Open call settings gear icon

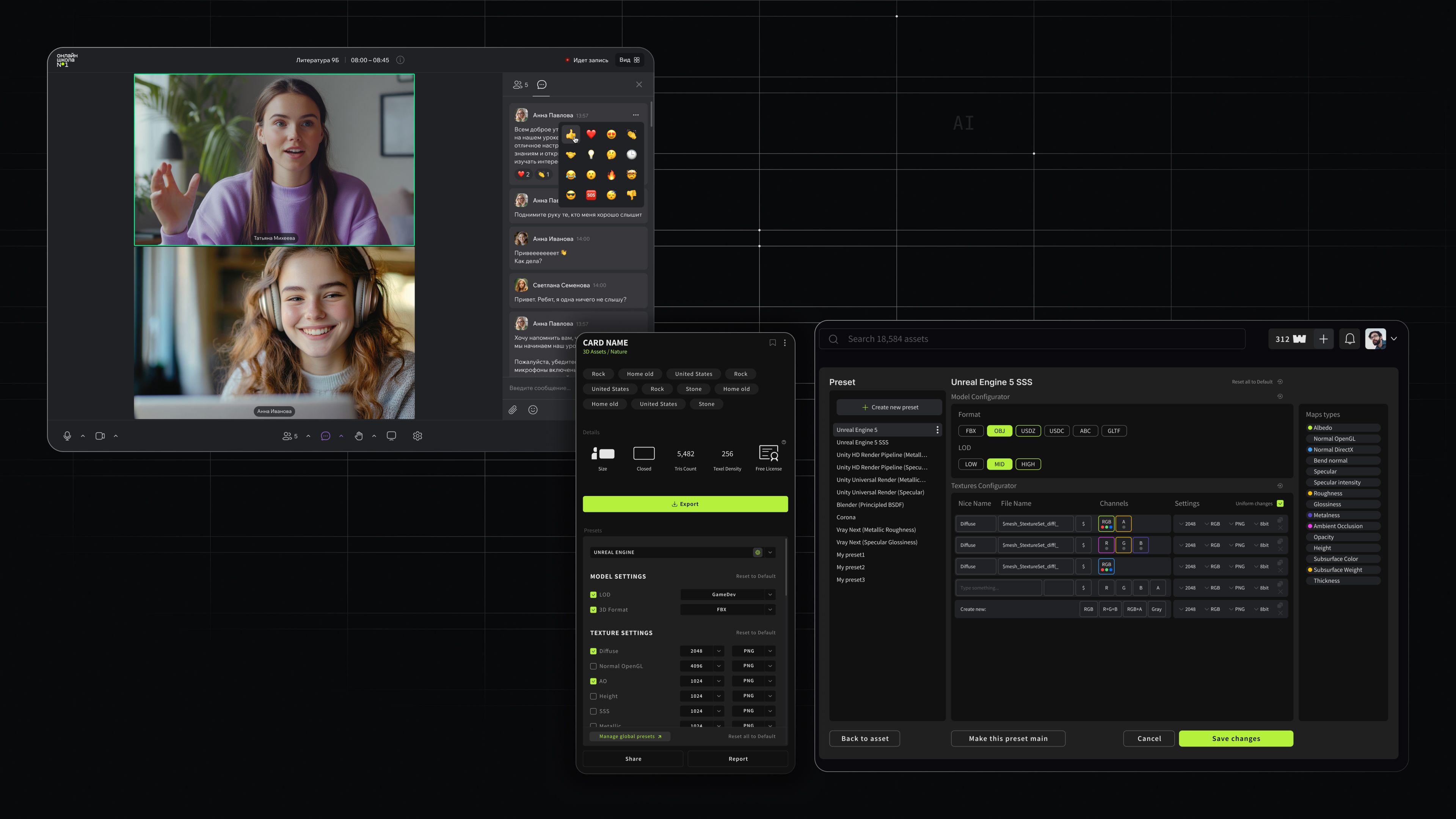tap(418, 436)
